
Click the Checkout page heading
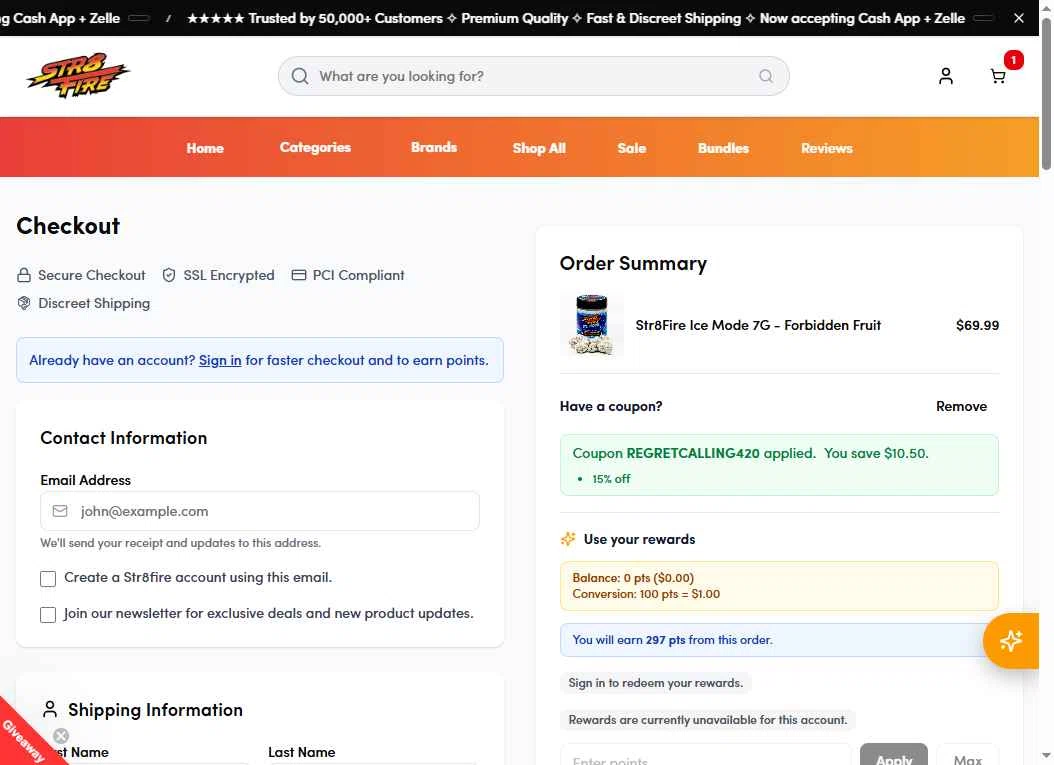(68, 226)
